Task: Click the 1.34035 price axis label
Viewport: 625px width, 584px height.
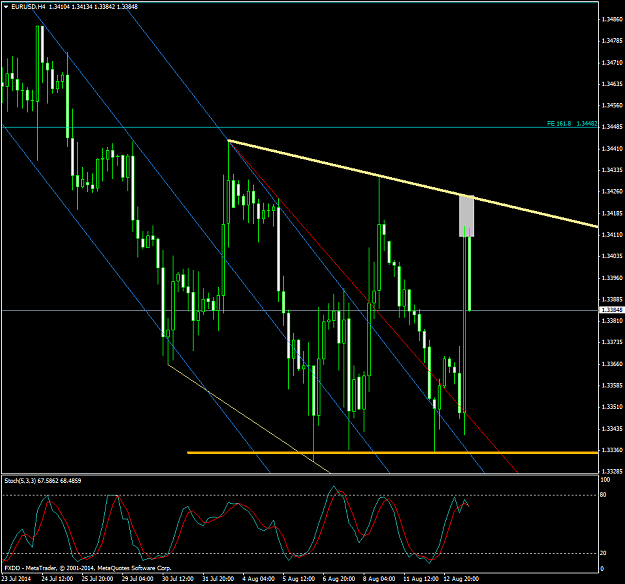Action: tap(612, 256)
